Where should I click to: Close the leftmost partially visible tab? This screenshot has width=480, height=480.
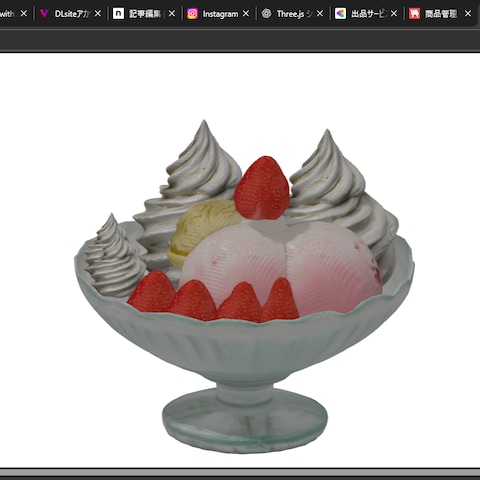point(24,14)
